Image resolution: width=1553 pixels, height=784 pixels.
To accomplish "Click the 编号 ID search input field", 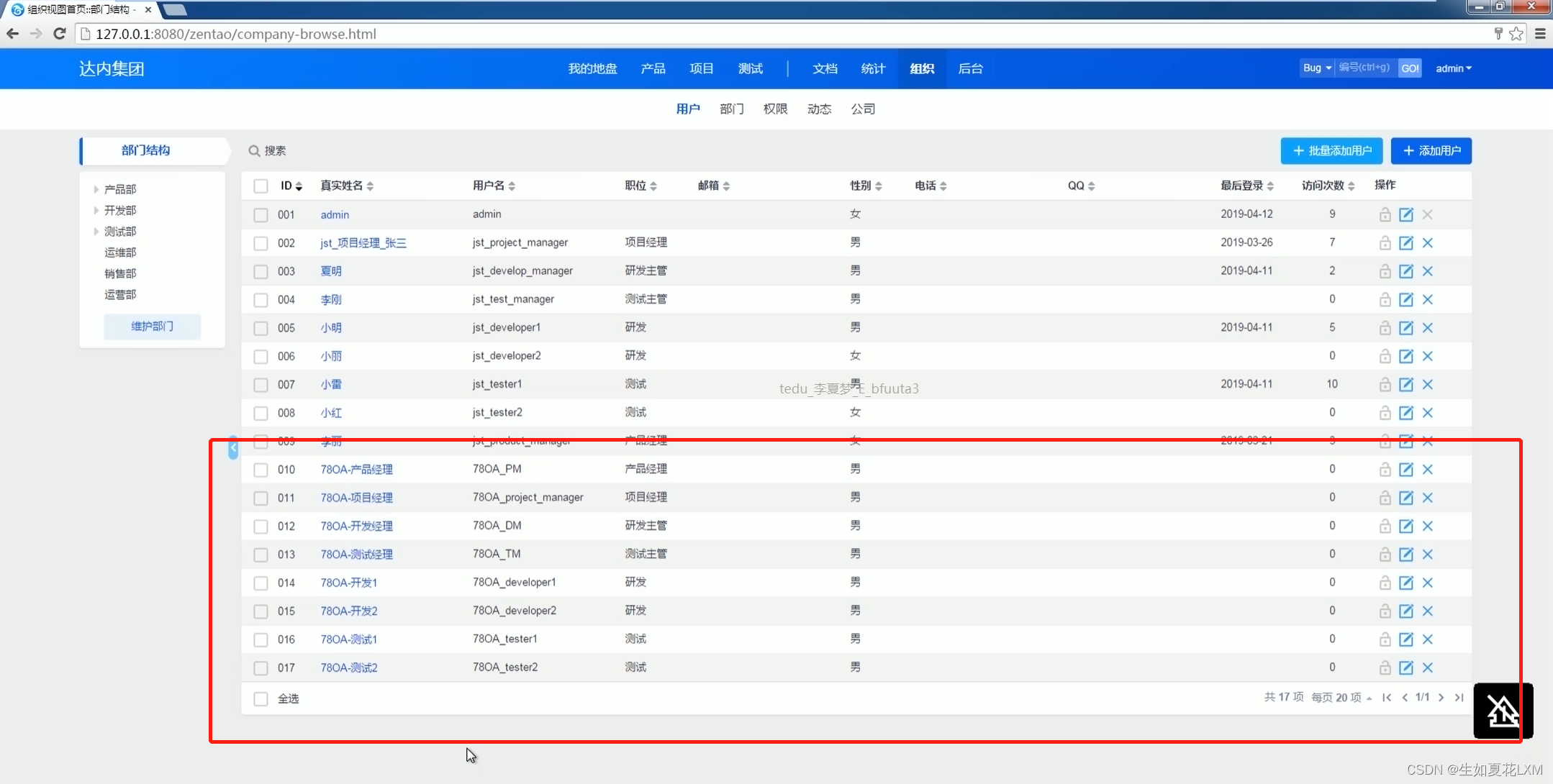I will tap(1365, 68).
